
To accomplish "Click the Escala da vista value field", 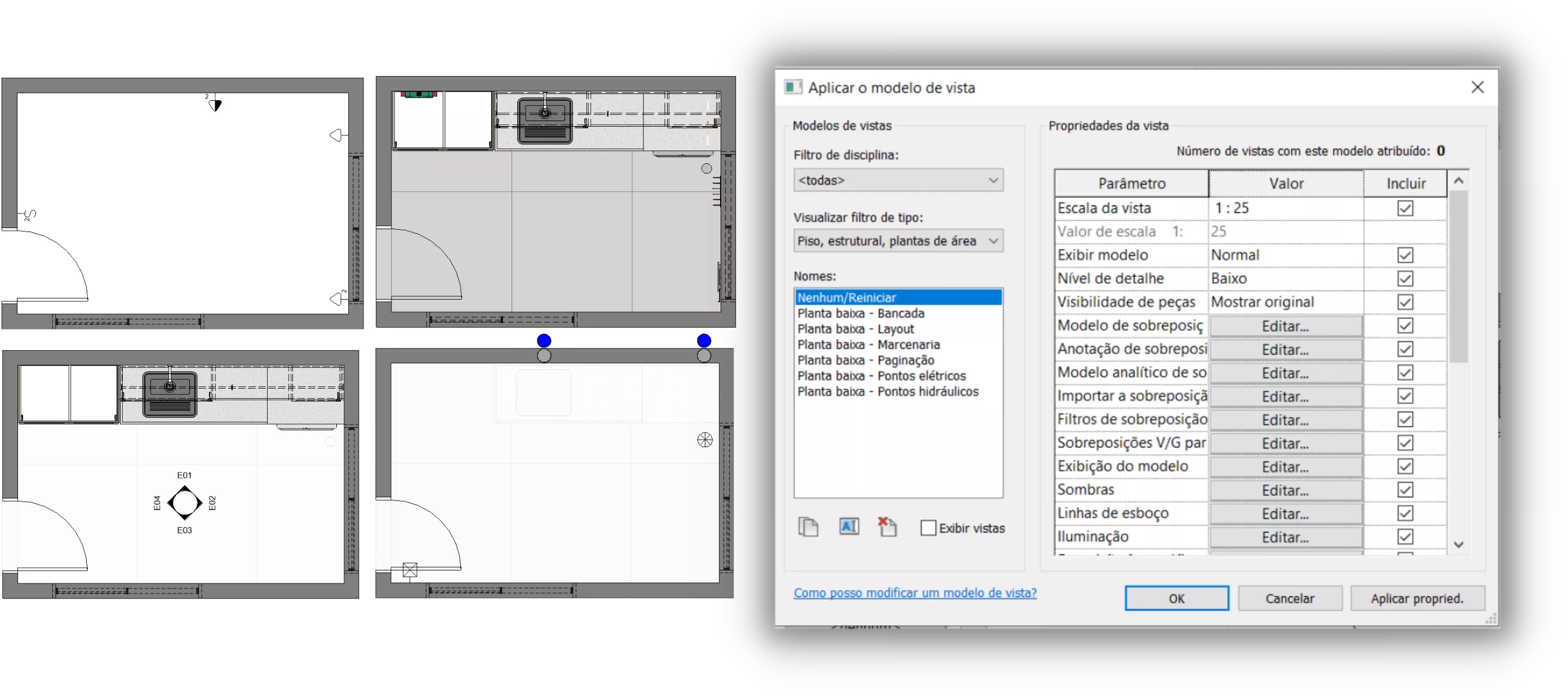I will 1285,208.
